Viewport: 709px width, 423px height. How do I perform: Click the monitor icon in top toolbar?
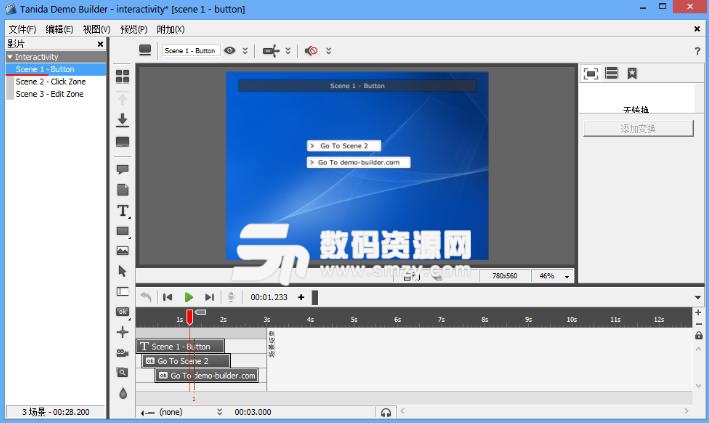click(x=145, y=50)
